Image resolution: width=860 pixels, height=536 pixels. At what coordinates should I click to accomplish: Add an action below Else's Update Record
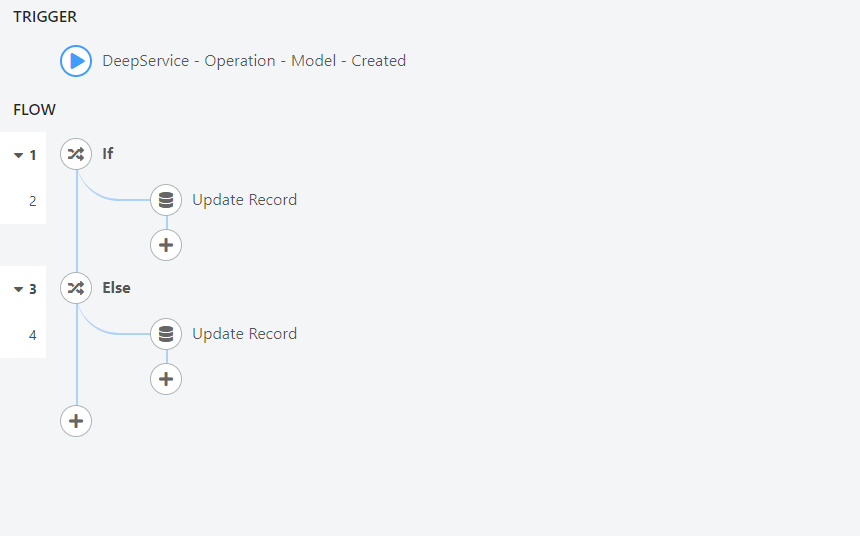click(x=166, y=379)
